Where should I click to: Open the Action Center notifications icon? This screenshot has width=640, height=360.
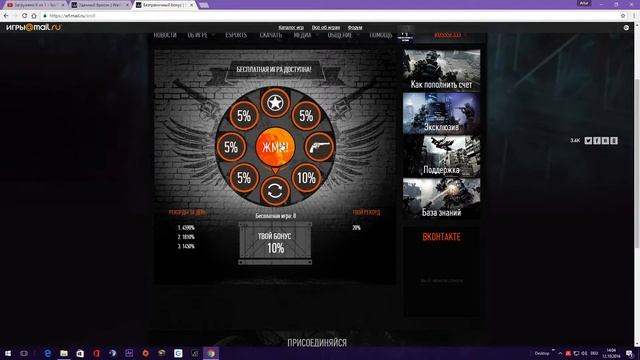point(630,353)
